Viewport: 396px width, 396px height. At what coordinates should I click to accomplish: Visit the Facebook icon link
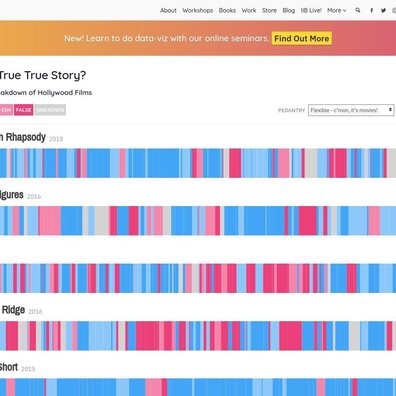(371, 10)
